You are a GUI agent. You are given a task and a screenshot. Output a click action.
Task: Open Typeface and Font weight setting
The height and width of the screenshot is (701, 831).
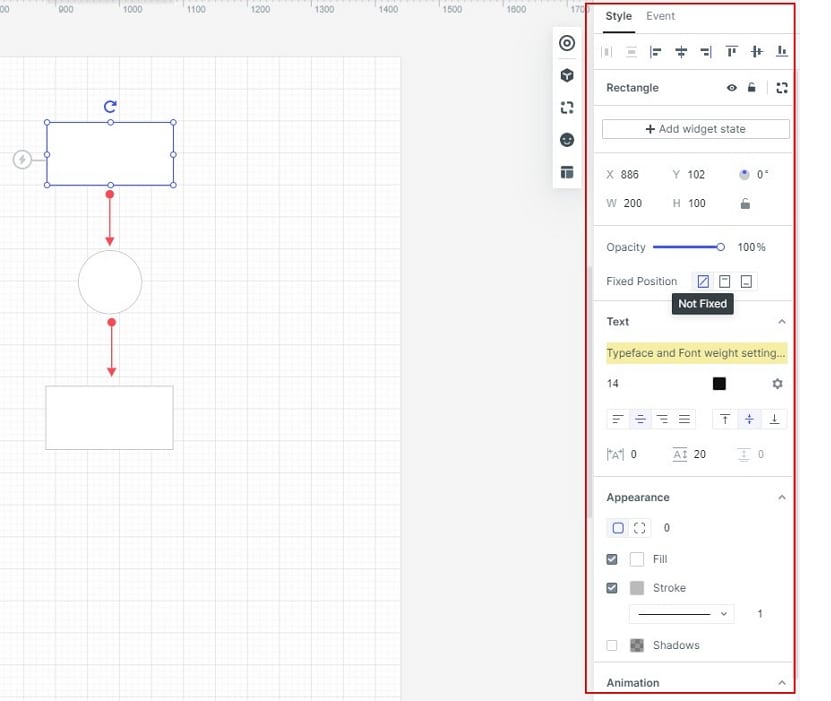click(696, 353)
